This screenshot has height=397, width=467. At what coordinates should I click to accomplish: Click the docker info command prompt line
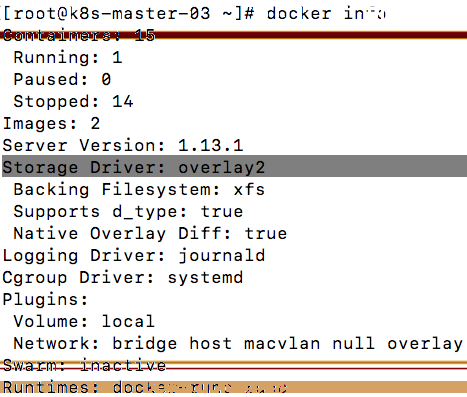(194, 14)
